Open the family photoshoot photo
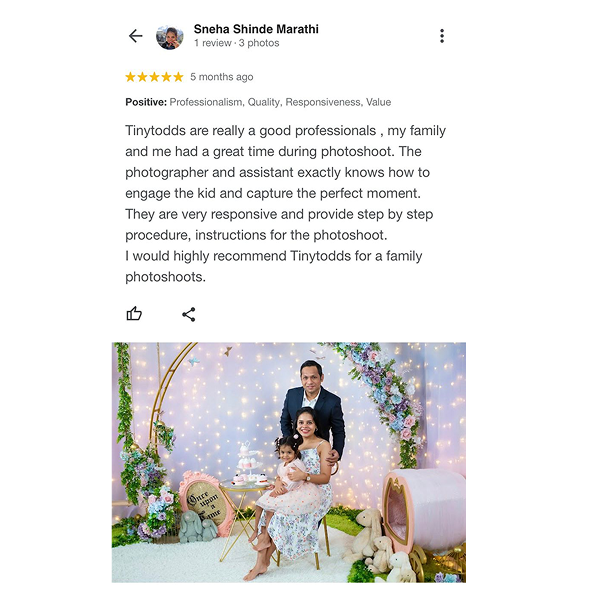Image resolution: width=590 pixels, height=590 pixels. [289, 462]
